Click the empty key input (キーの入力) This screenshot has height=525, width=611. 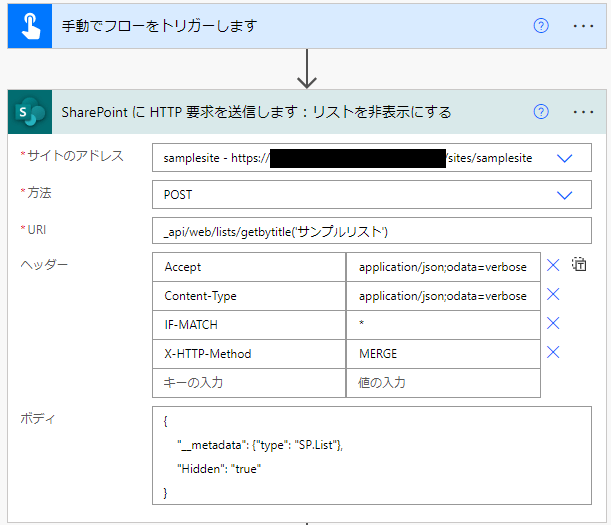tap(249, 383)
